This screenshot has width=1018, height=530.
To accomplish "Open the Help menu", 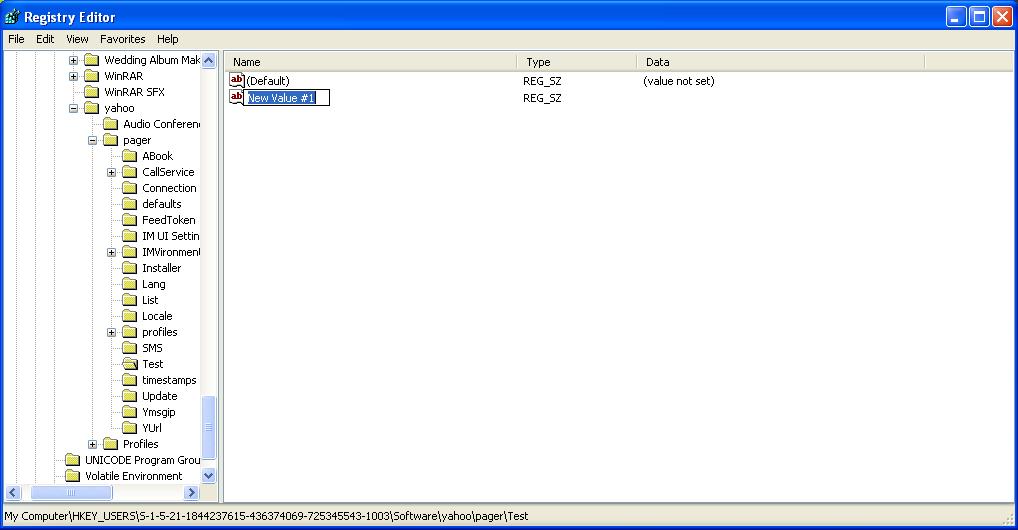I will 168,39.
